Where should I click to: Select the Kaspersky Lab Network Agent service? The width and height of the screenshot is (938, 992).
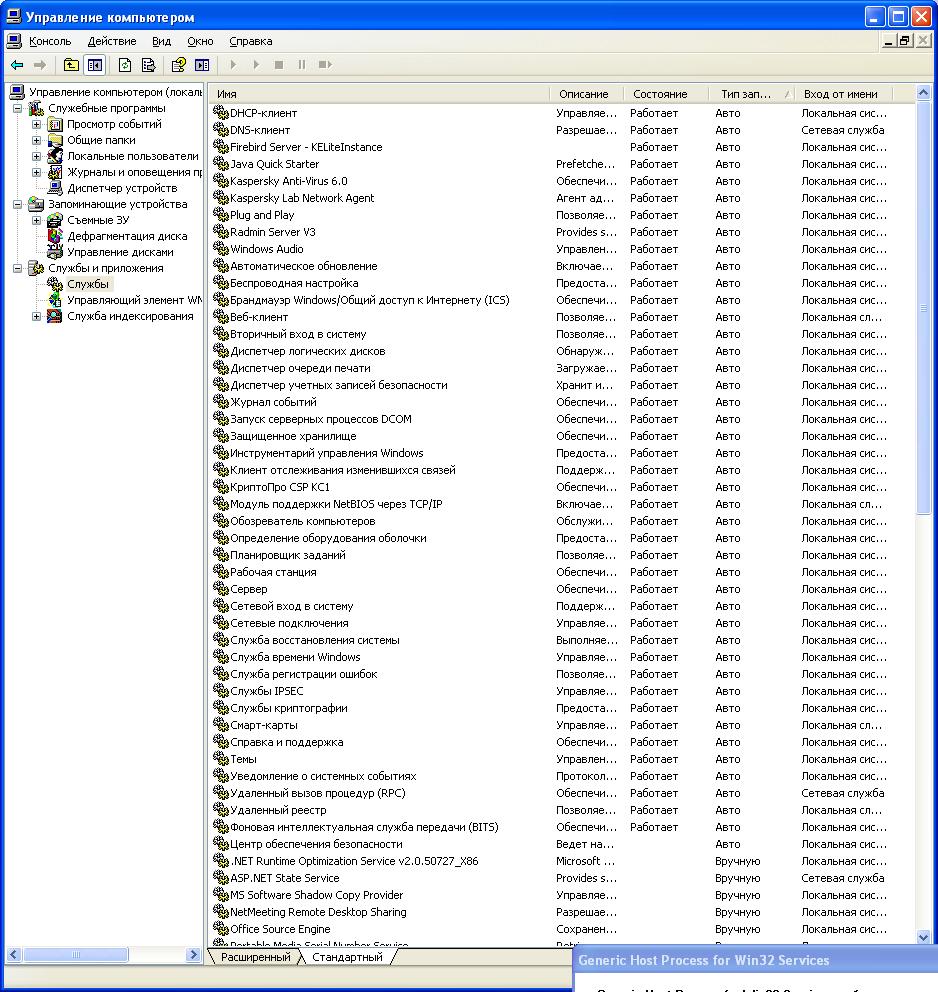tap(302, 199)
